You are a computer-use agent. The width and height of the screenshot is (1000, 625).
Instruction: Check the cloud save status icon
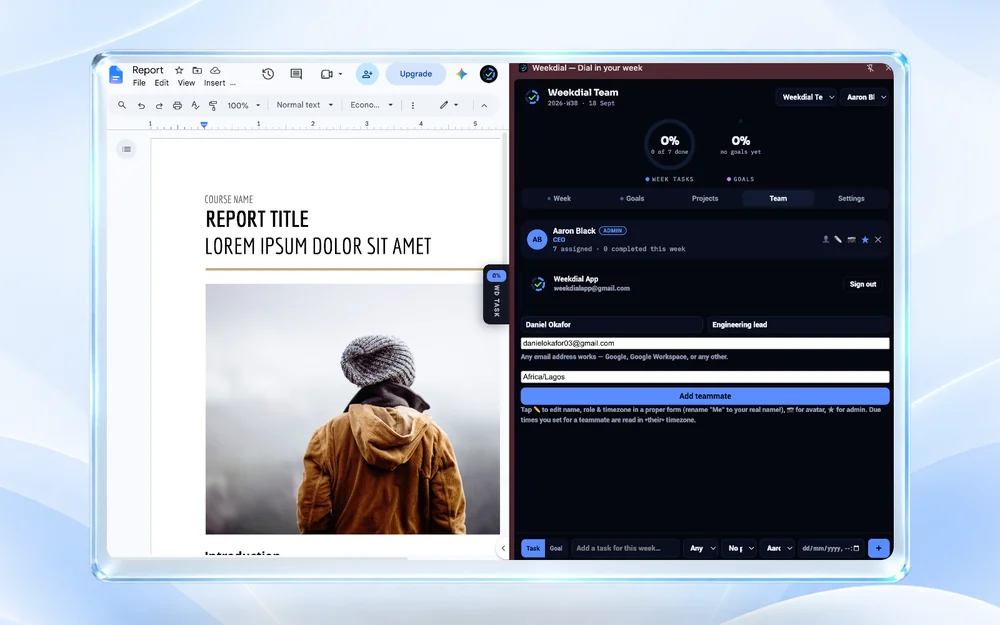215,70
